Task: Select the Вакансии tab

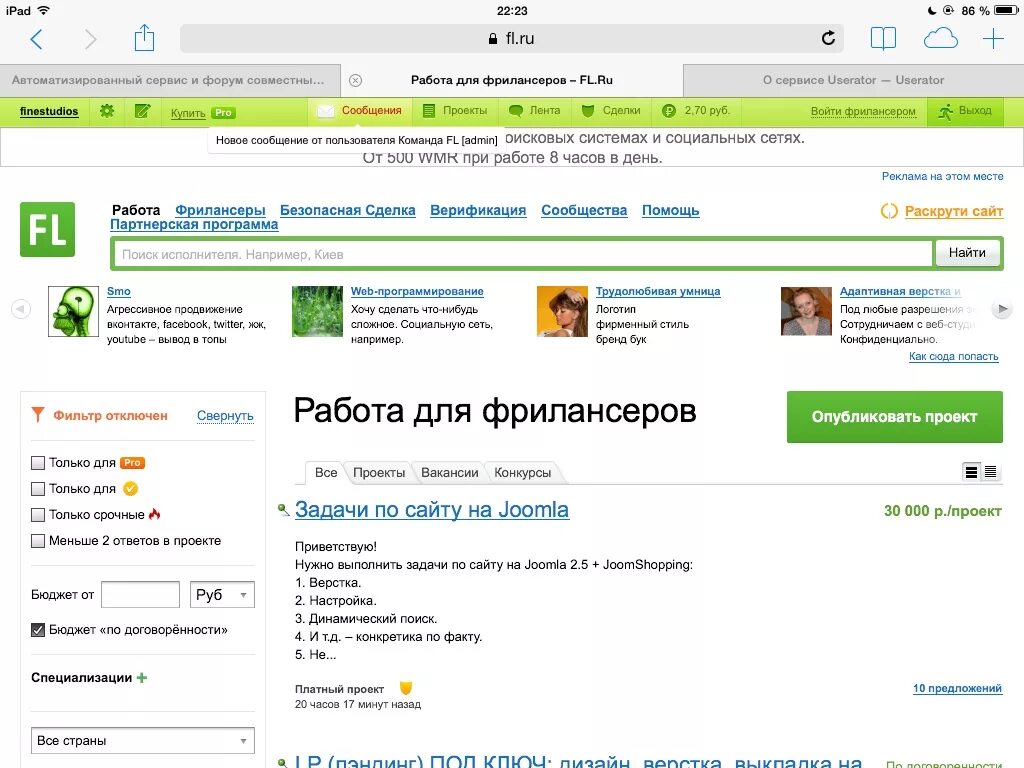Action: click(449, 472)
